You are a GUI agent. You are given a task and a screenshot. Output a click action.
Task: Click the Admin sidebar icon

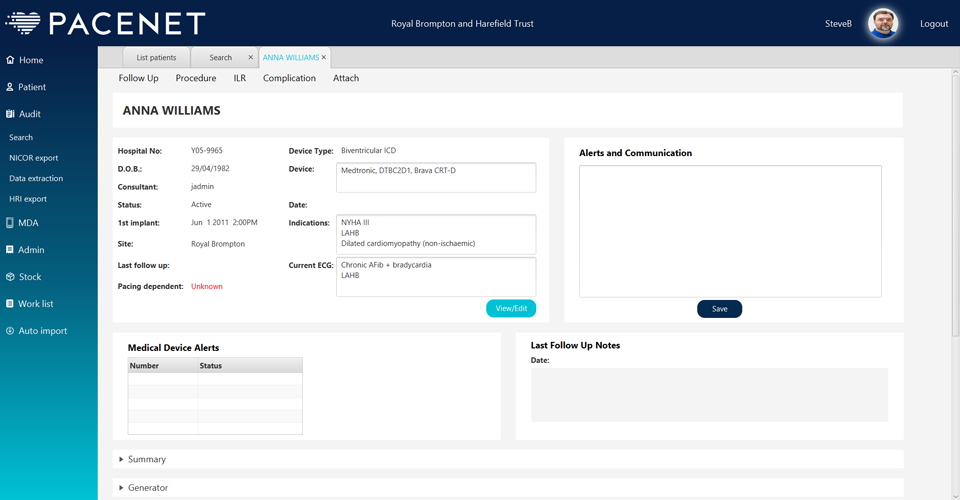coord(10,250)
